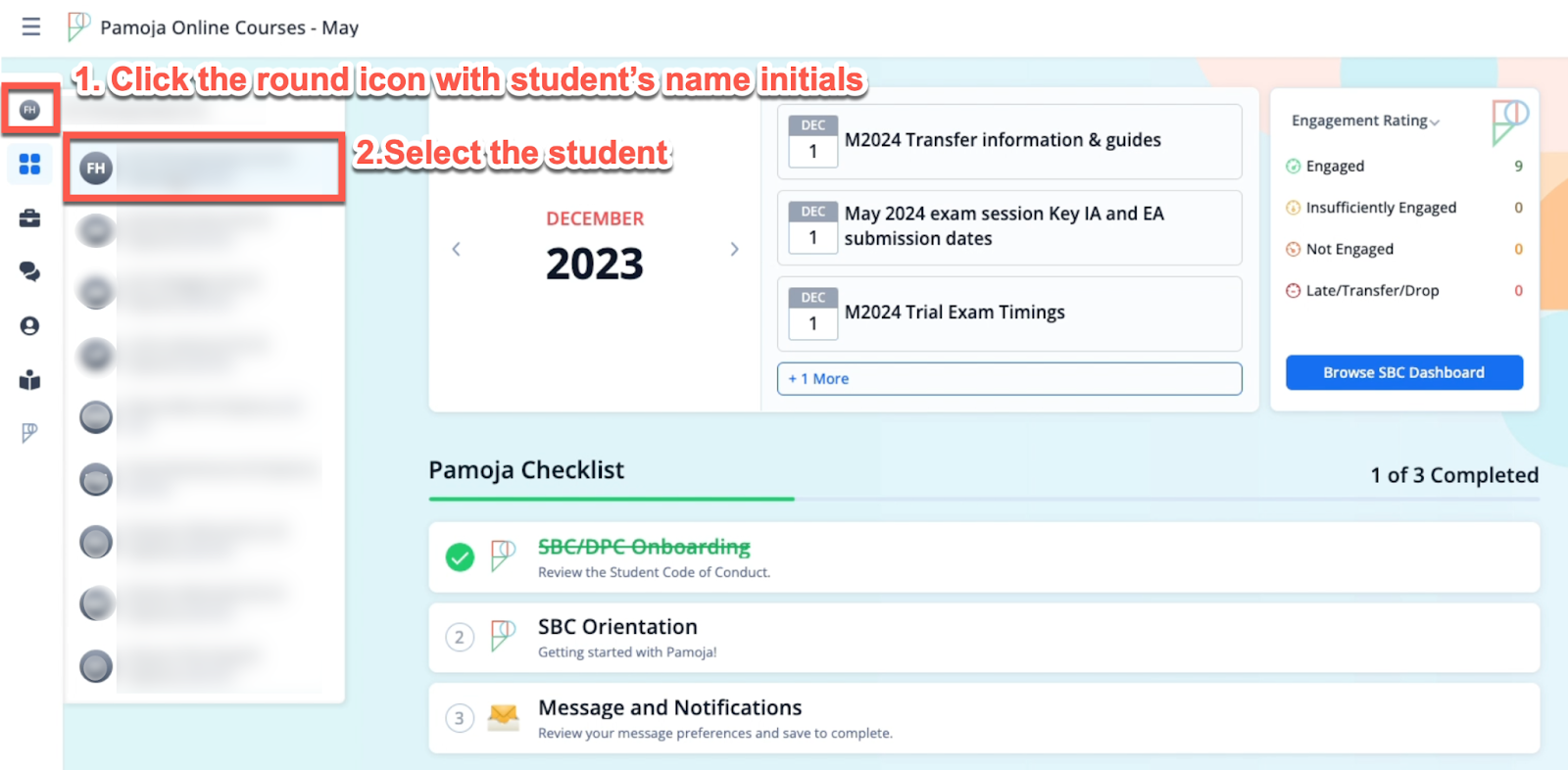Viewport: 1568px width, 770px height.
Task: Open the user profile icon in sidebar
Action: (29, 326)
